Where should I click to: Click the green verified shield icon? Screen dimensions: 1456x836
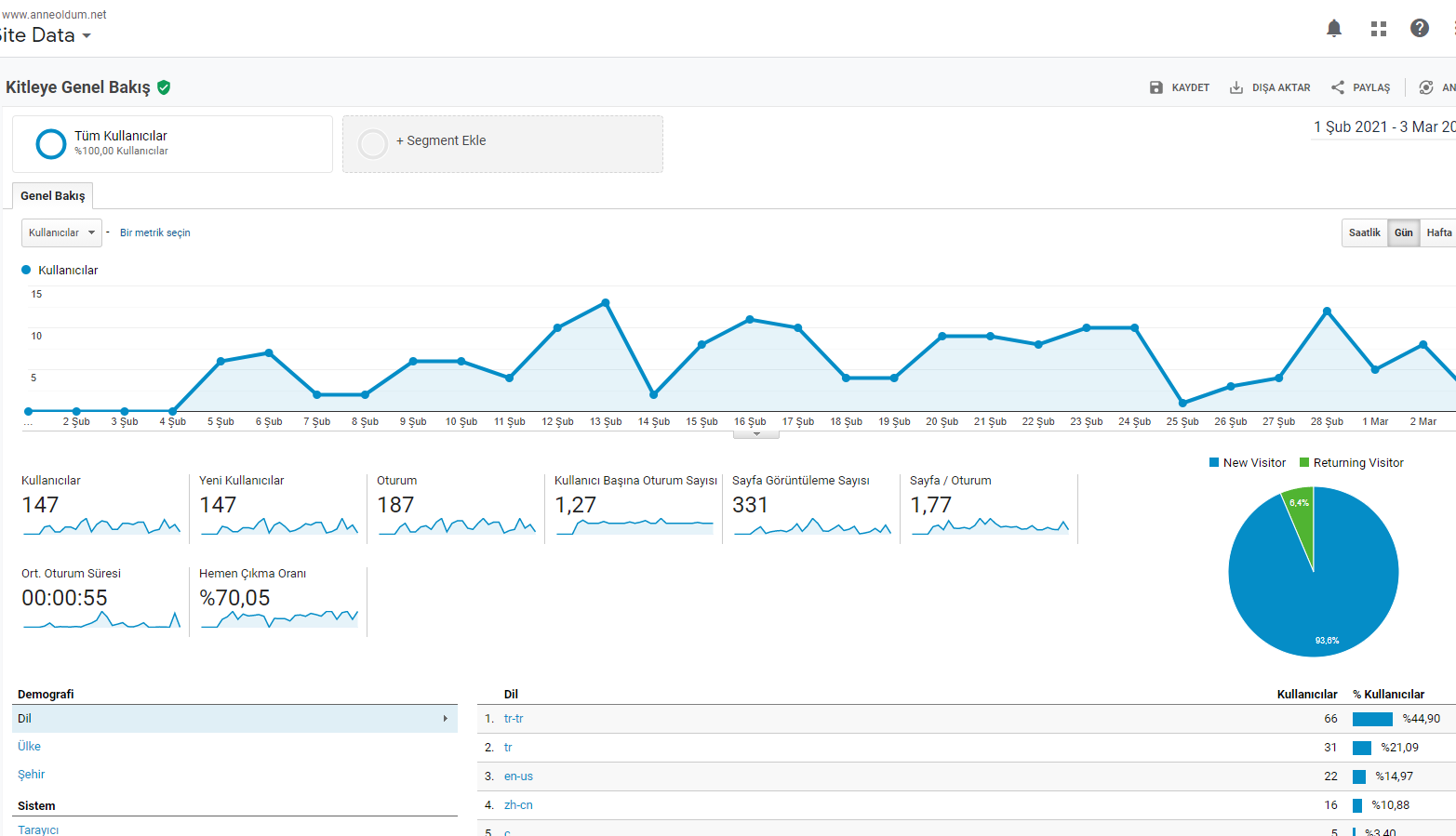[164, 87]
